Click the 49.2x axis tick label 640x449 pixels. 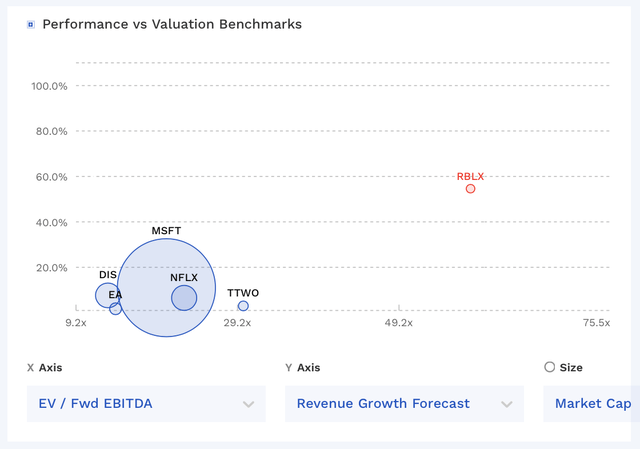[398, 323]
